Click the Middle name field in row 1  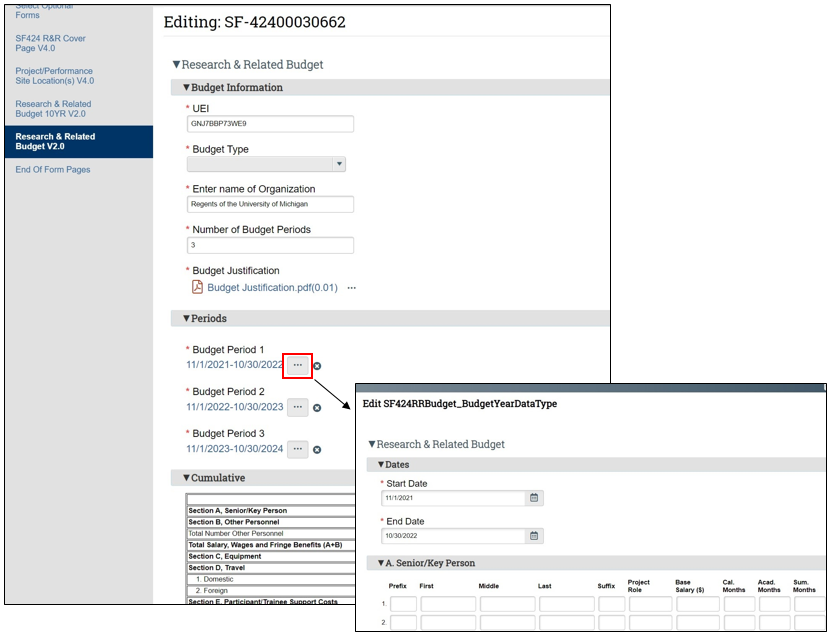(508, 604)
